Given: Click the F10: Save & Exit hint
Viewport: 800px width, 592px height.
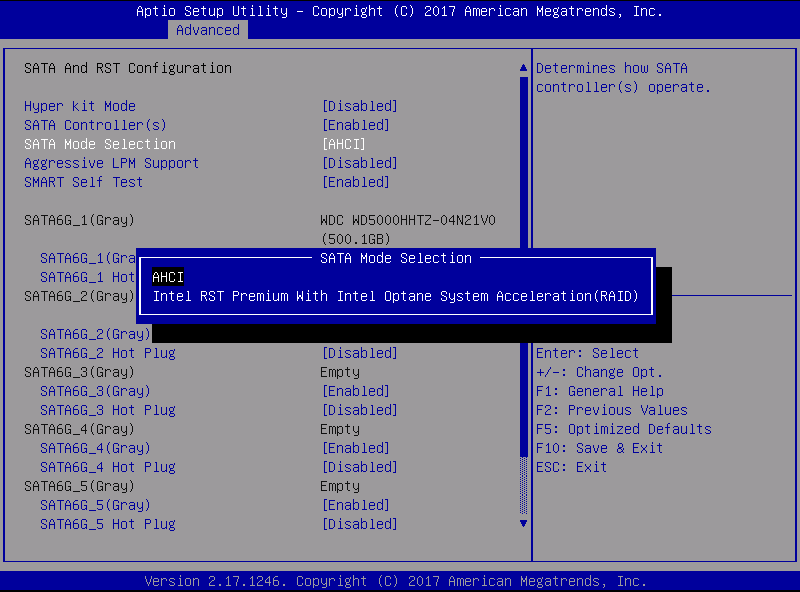Looking at the screenshot, I should (599, 448).
